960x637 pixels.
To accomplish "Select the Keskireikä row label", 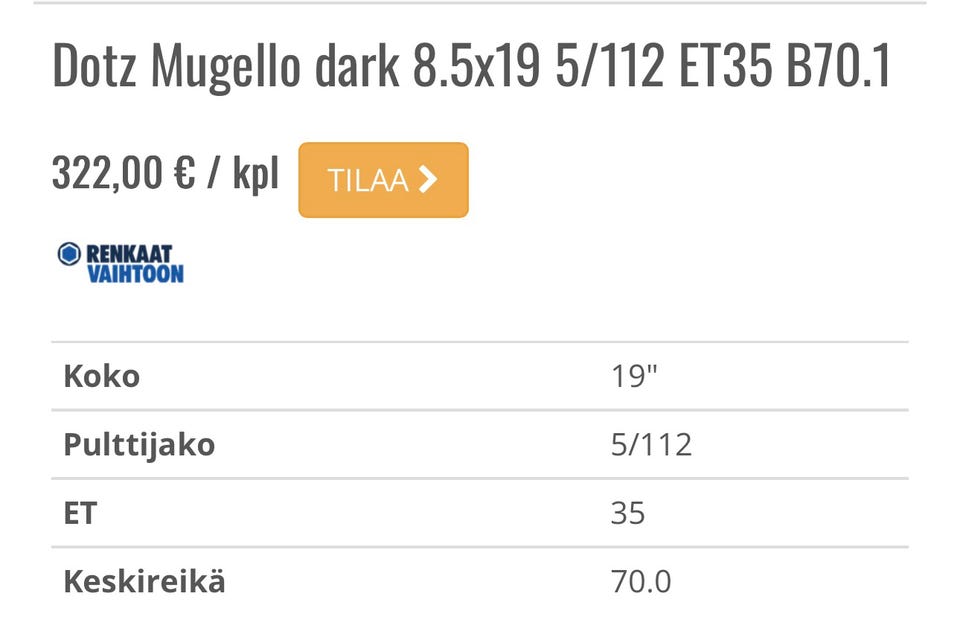I will click(x=144, y=581).
